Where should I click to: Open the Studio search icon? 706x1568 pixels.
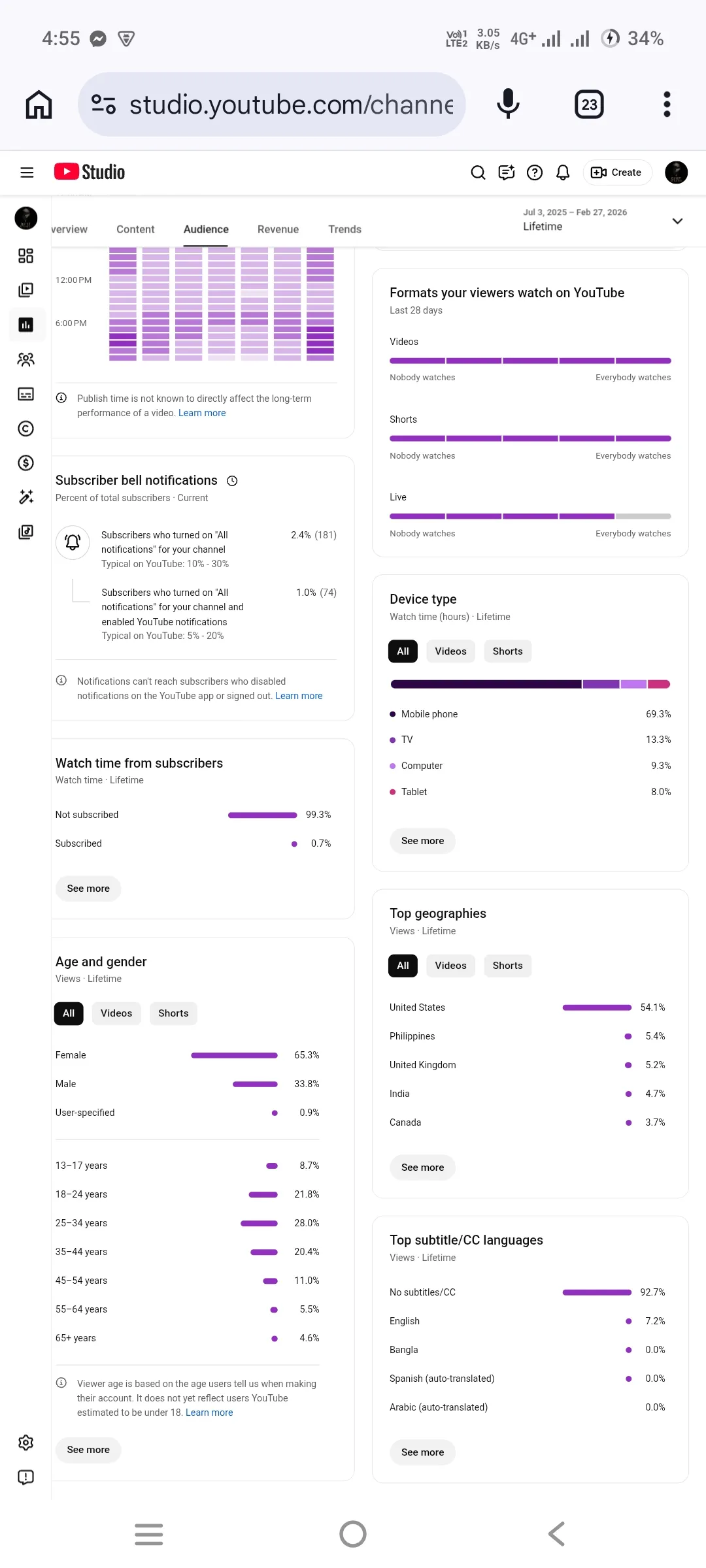click(x=479, y=172)
